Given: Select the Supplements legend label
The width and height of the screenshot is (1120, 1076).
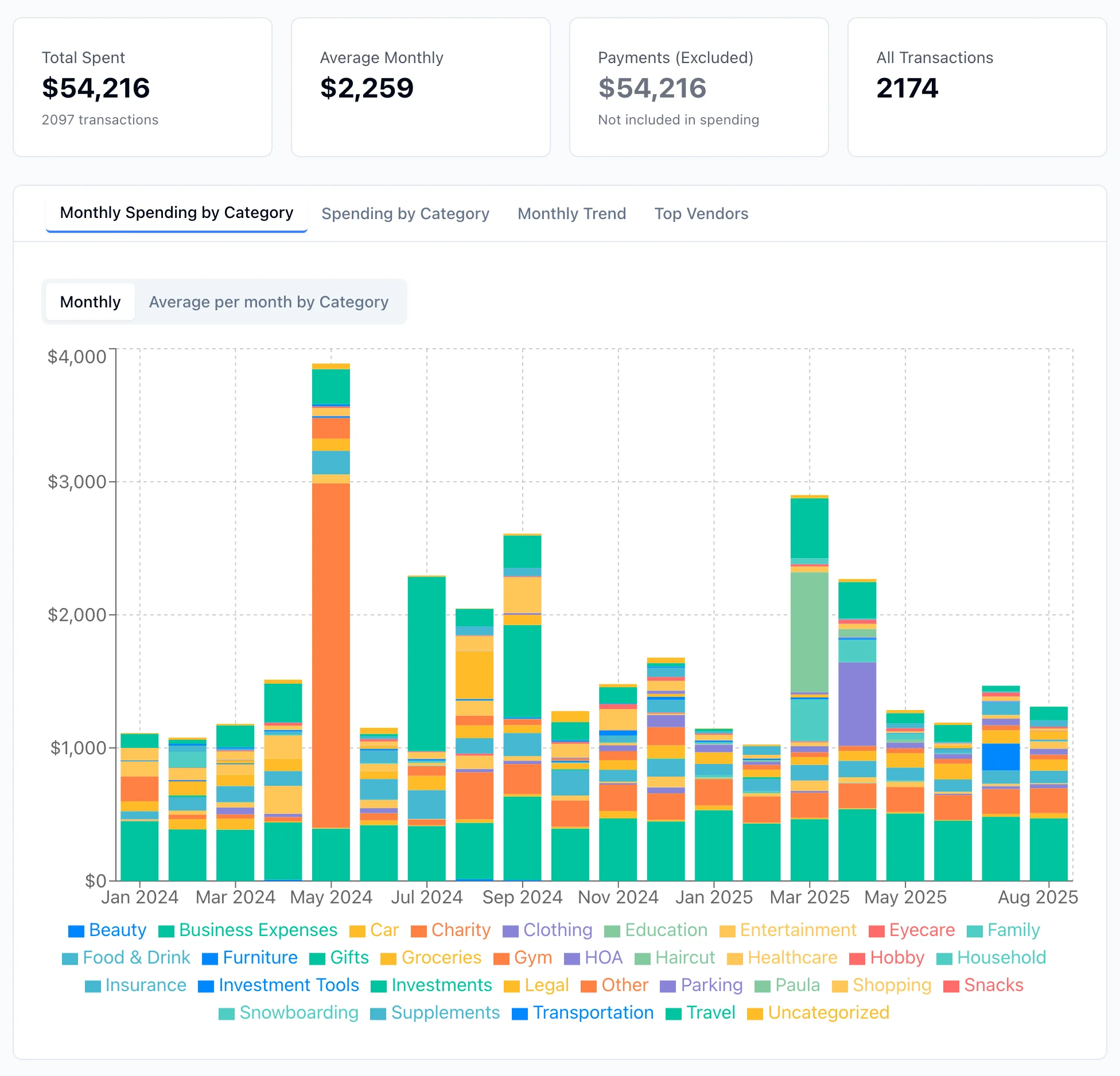Looking at the screenshot, I should pos(445,1012).
